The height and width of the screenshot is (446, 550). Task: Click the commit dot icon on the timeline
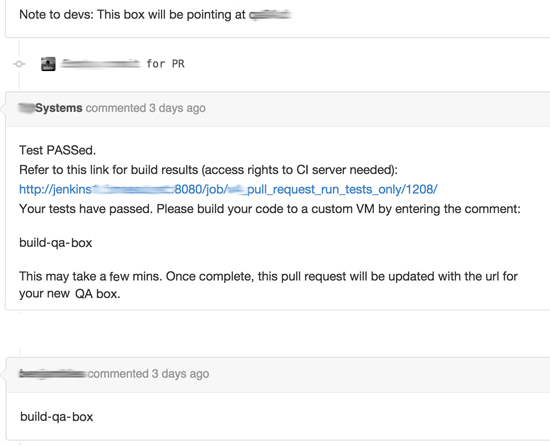point(19,64)
